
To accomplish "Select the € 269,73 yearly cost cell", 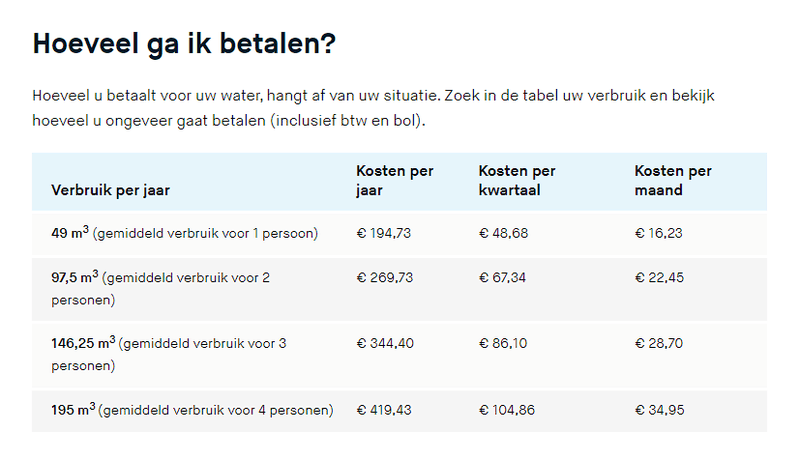I will (384, 277).
